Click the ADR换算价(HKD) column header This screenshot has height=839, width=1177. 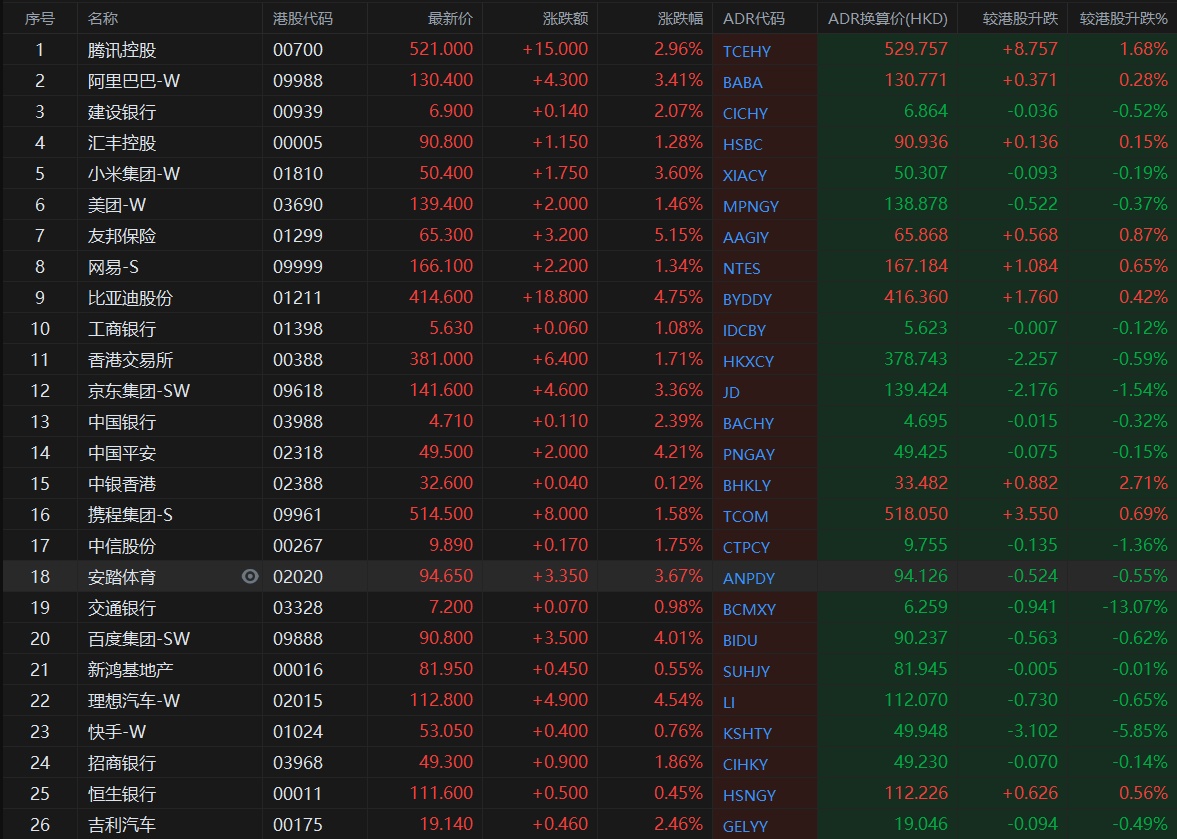[x=888, y=19]
